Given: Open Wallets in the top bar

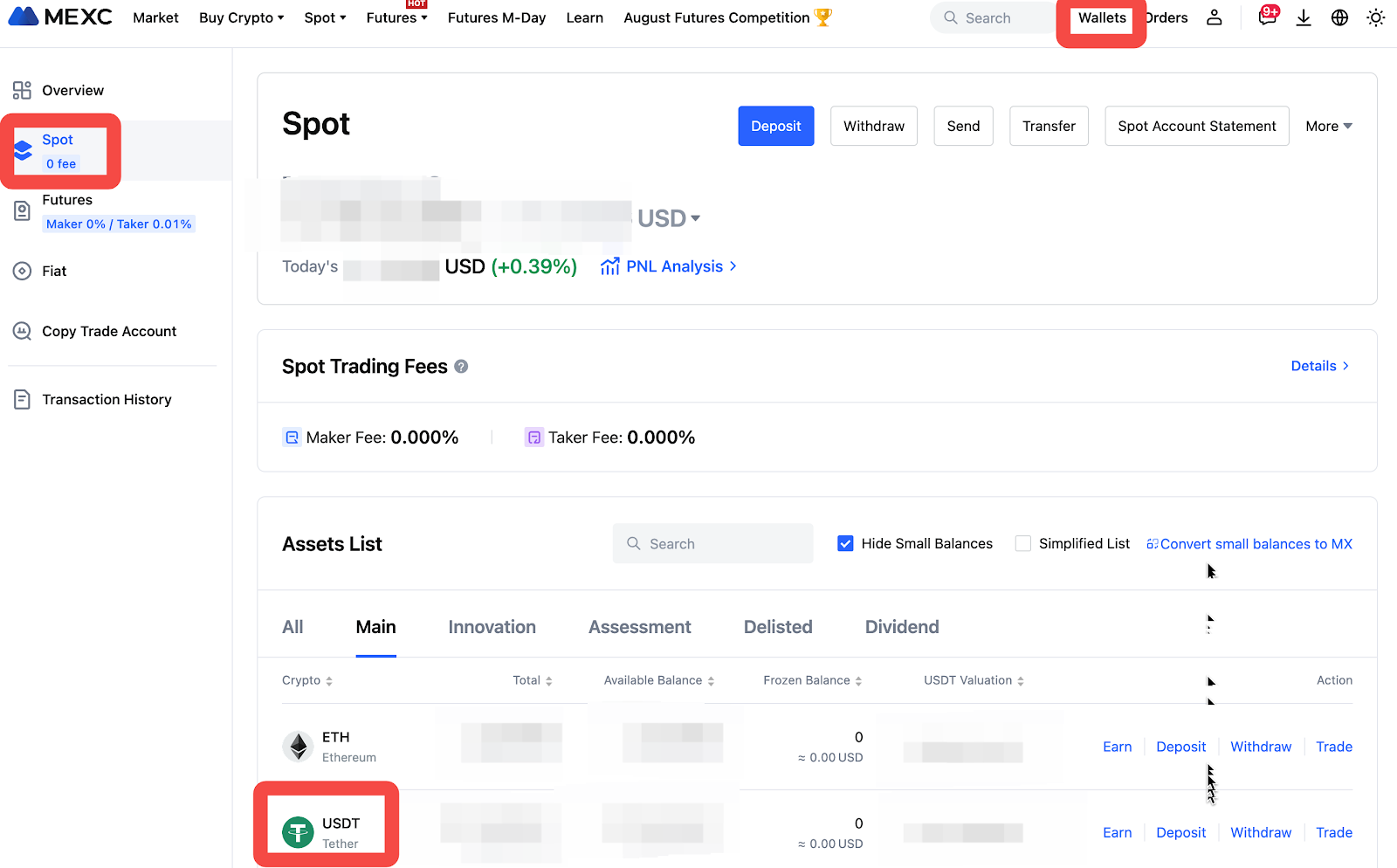Looking at the screenshot, I should pyautogui.click(x=1102, y=17).
